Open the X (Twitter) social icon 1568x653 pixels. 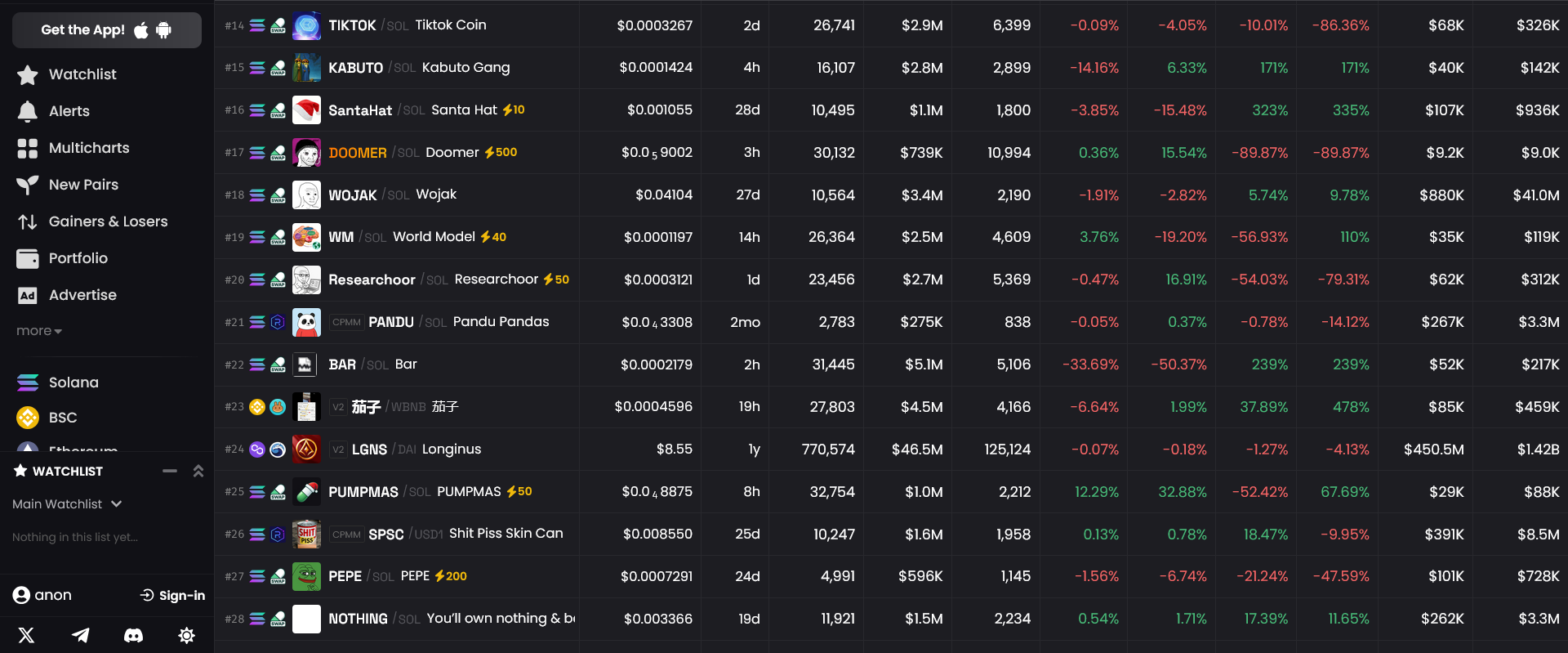(x=26, y=635)
